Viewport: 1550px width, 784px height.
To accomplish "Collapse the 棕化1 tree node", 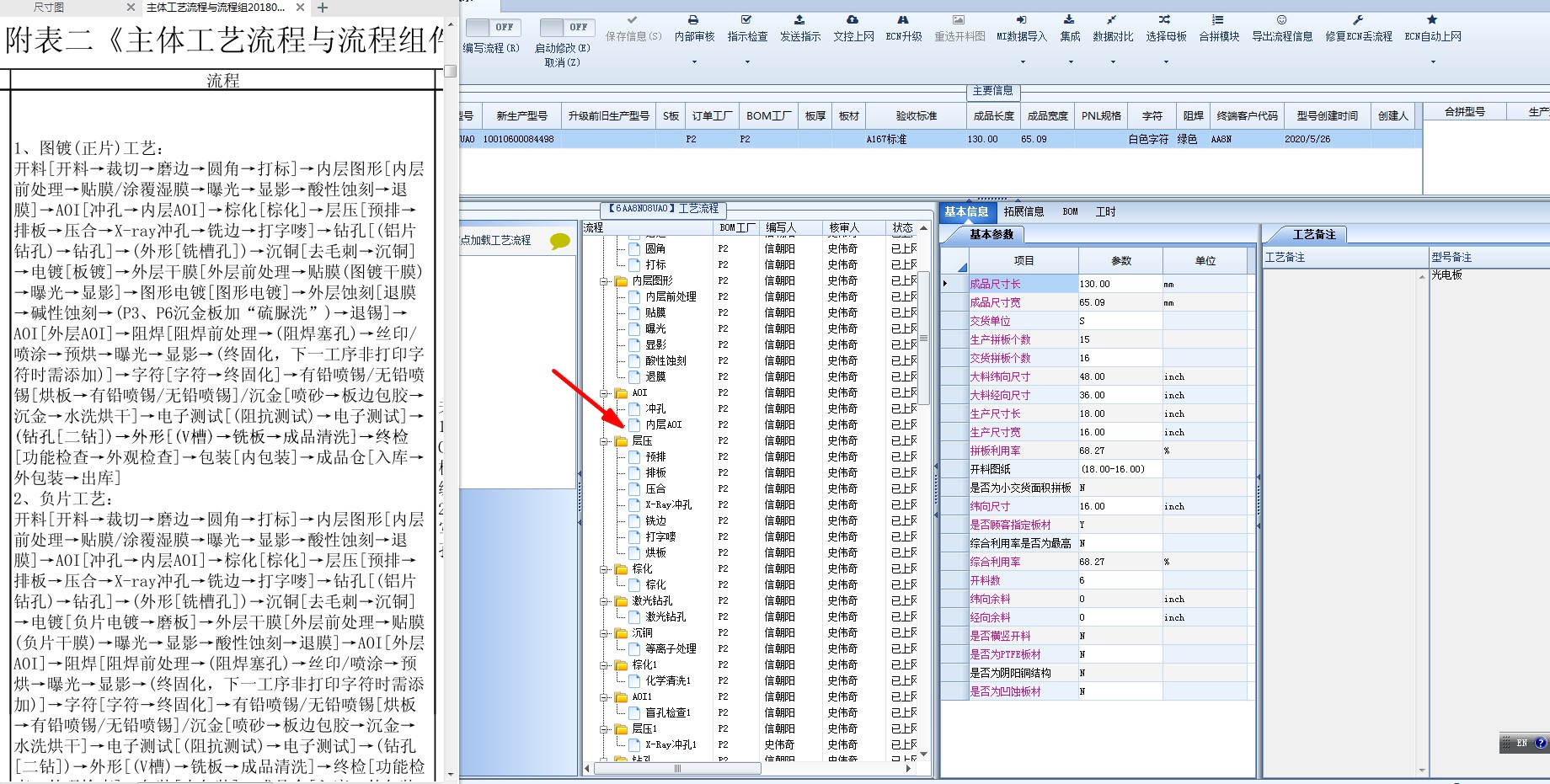I will [604, 665].
